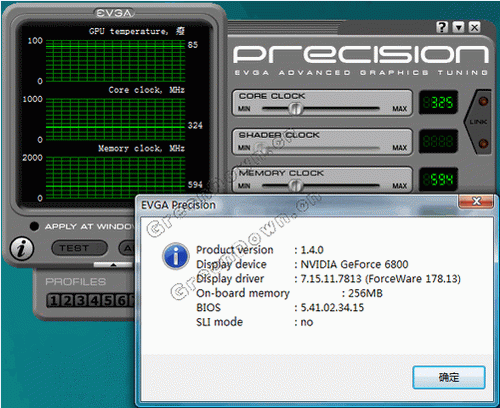Close the EVGA Precision main window
Screen dimensions: 500x408
pyautogui.click(x=475, y=27)
